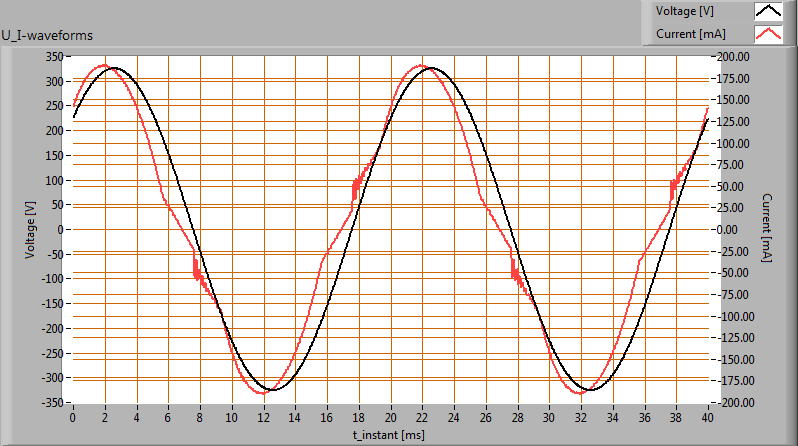Select the Voltage [V] legend label

687,11
